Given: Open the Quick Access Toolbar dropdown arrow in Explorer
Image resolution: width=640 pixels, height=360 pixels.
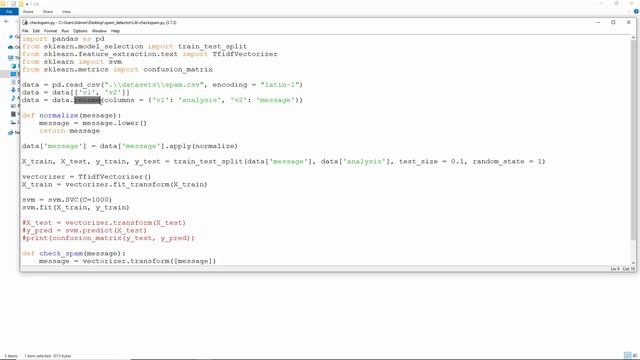Looking at the screenshot, I should coord(27,4).
